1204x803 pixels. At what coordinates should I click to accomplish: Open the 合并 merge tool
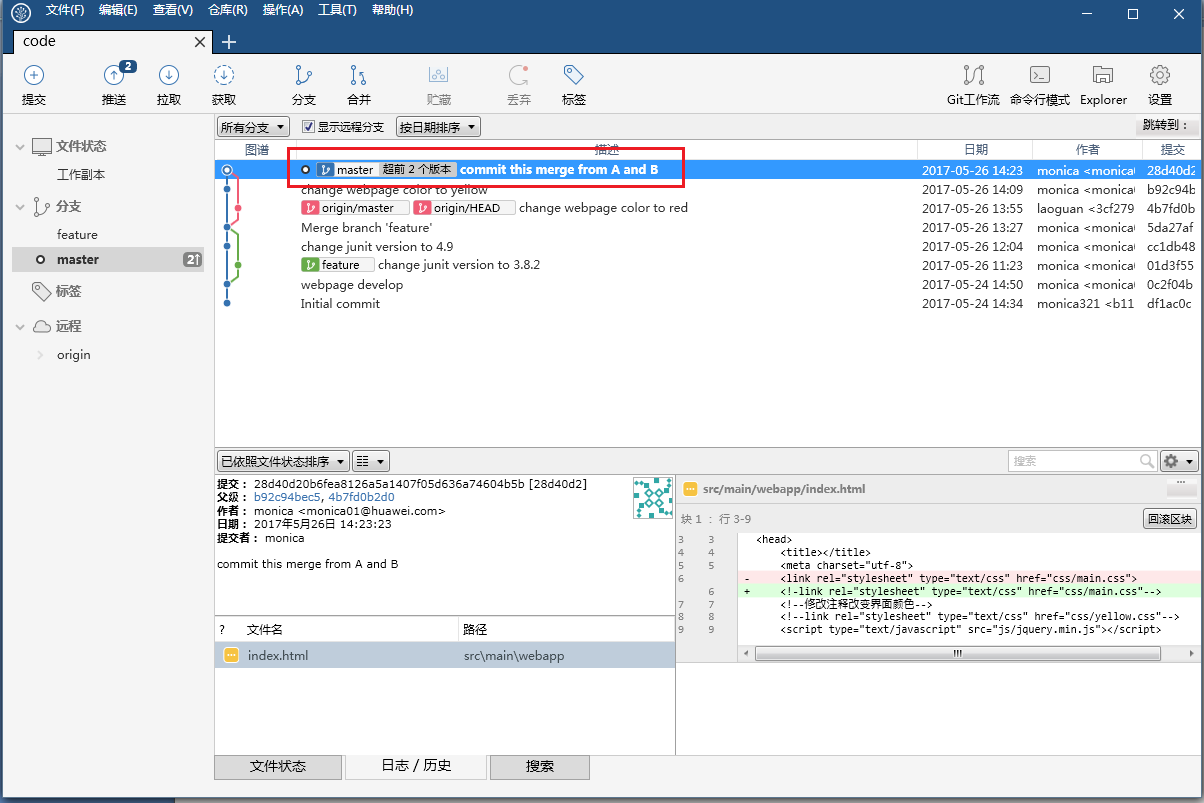359,76
